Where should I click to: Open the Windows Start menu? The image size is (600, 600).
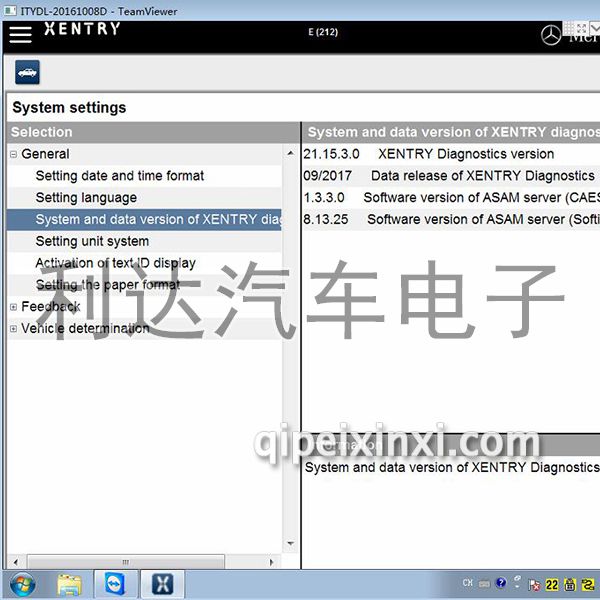pyautogui.click(x=21, y=584)
